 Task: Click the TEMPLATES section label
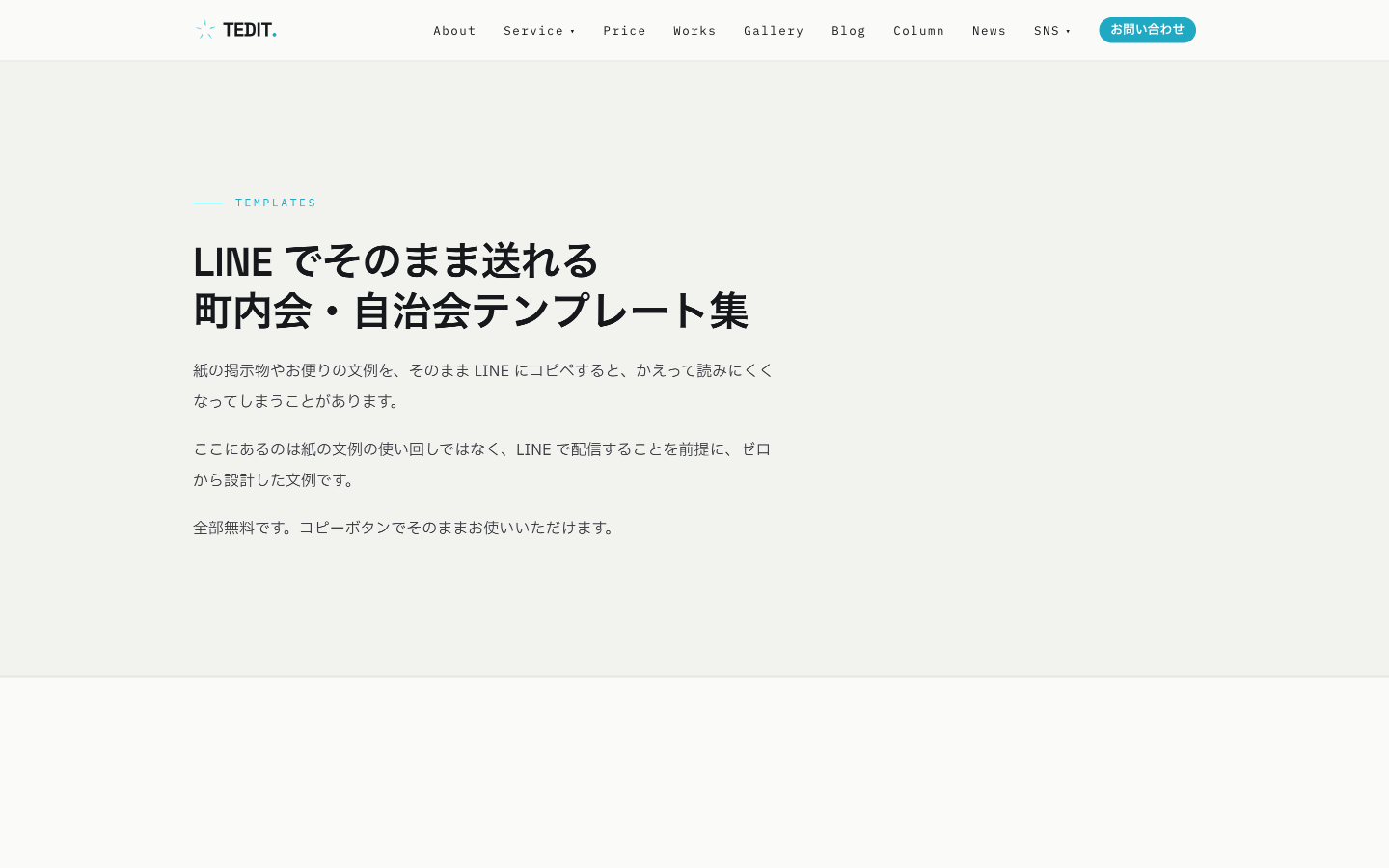pyautogui.click(x=276, y=203)
